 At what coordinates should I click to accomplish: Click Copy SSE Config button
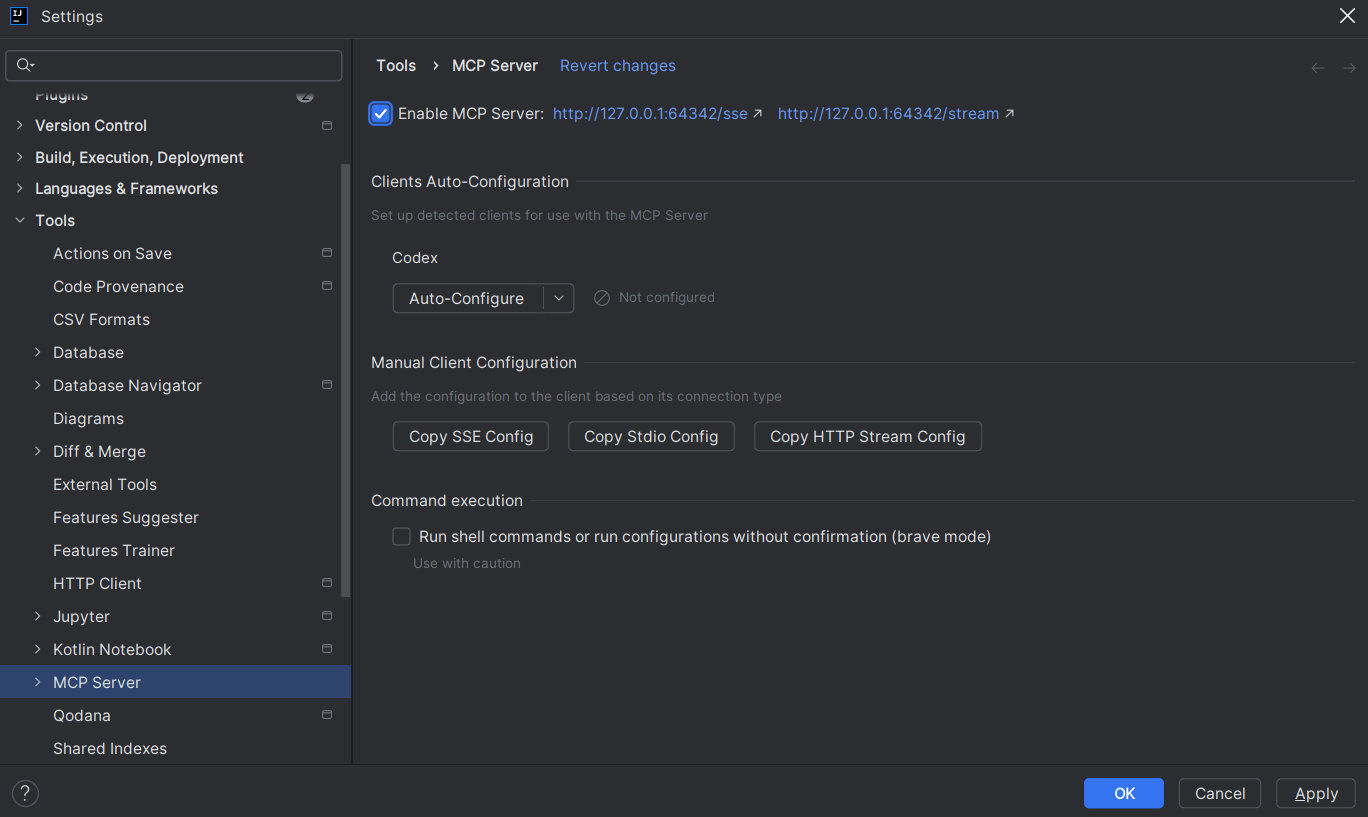coord(471,437)
